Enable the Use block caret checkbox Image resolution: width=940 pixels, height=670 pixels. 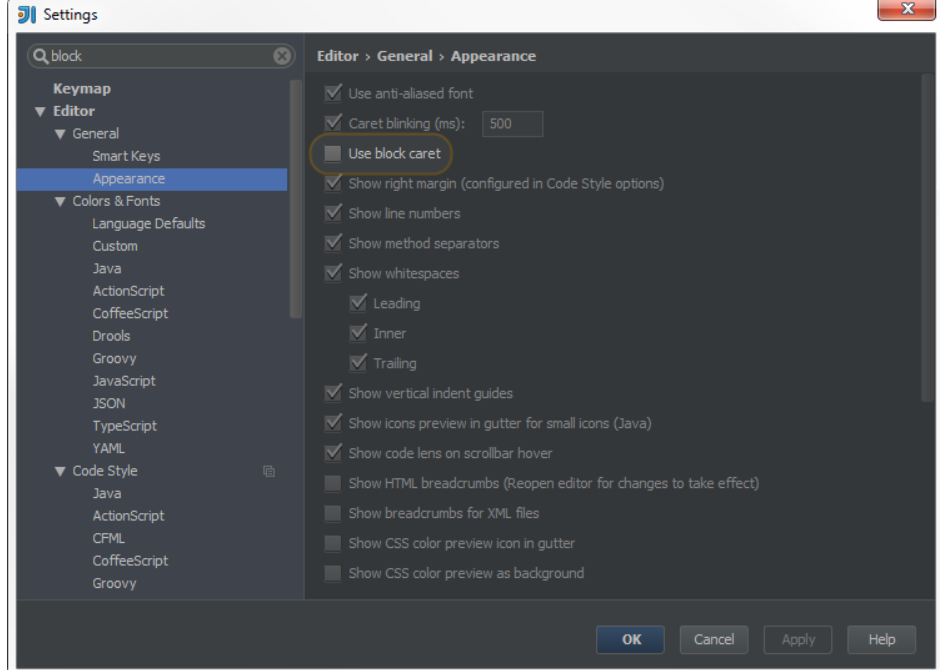tap(332, 154)
